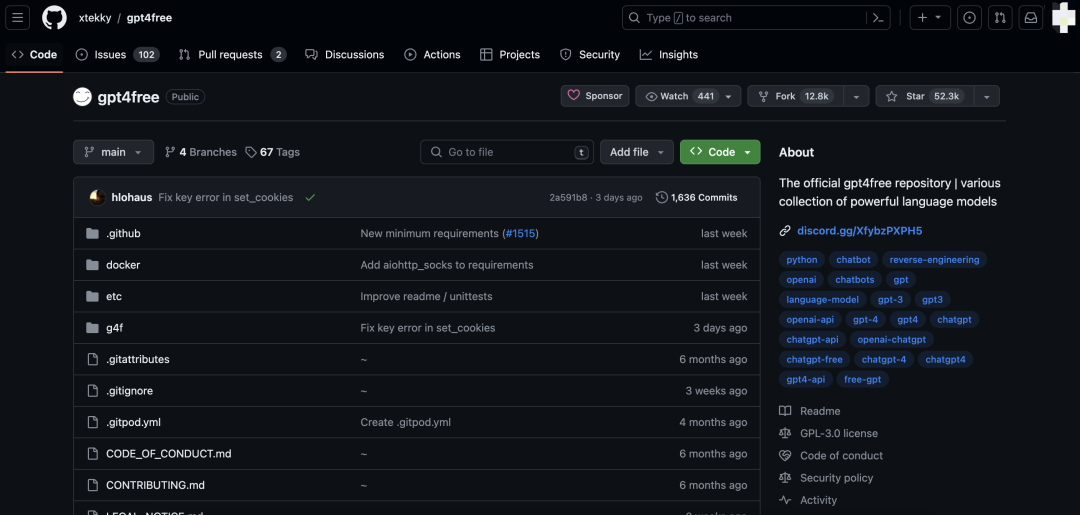Click the CONTRIBUTING.md file icon
The image size is (1080, 515).
(92, 485)
